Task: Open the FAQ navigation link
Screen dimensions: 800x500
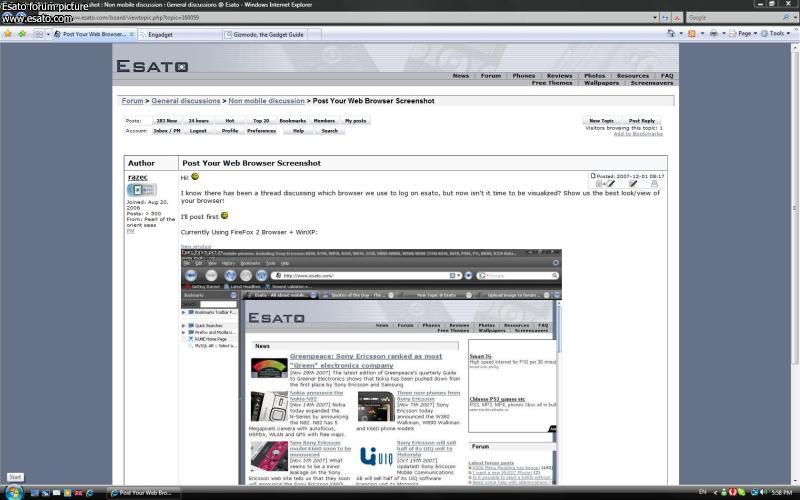Action: point(667,76)
